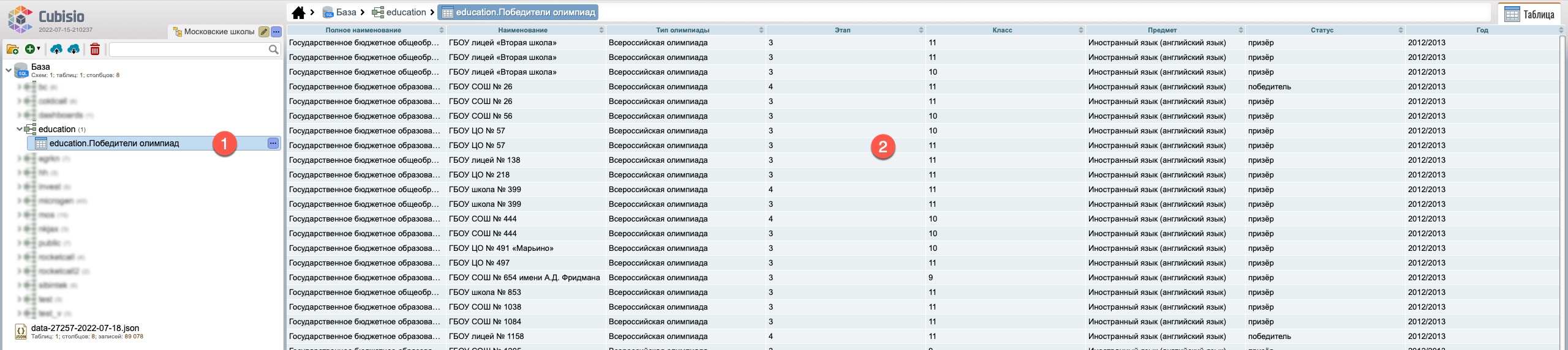Click the pencil edit icon for Московские школы
The image size is (1568, 350).
point(263,32)
